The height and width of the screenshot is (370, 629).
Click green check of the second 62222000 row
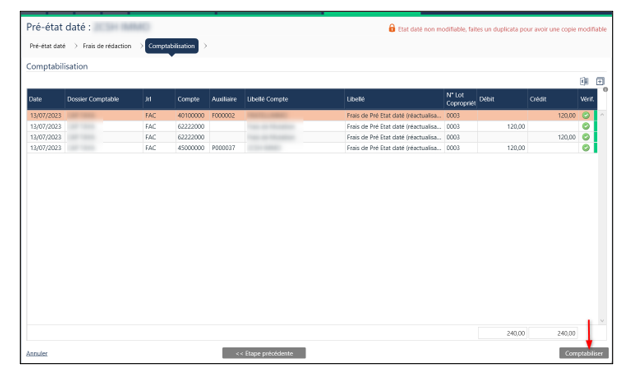586,137
